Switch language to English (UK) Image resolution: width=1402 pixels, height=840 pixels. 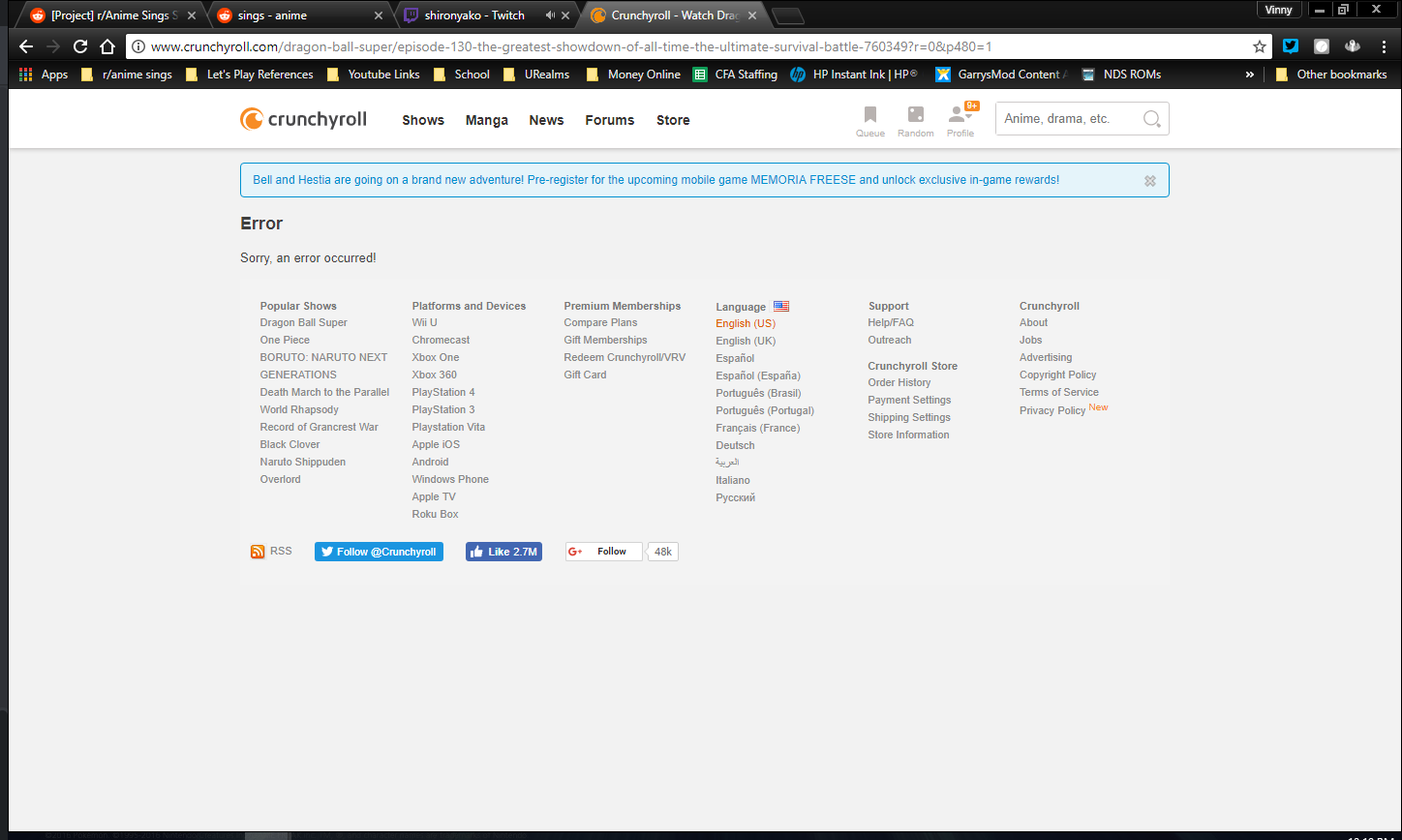coord(746,341)
